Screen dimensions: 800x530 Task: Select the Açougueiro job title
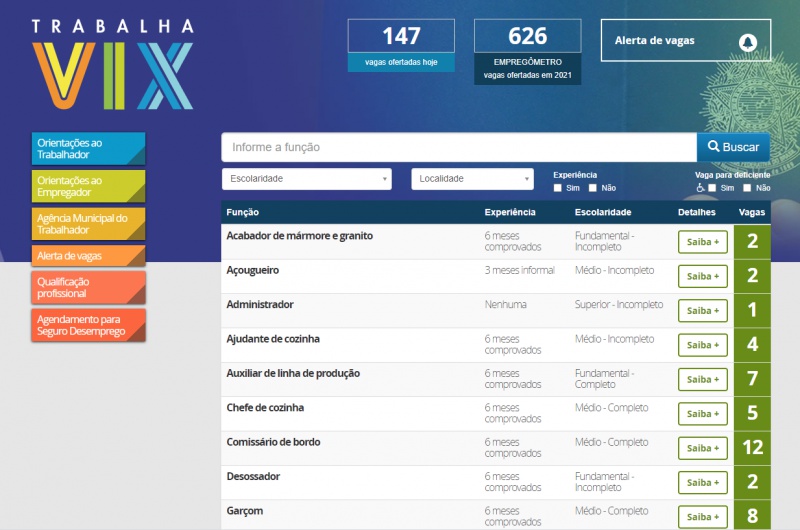(x=253, y=270)
